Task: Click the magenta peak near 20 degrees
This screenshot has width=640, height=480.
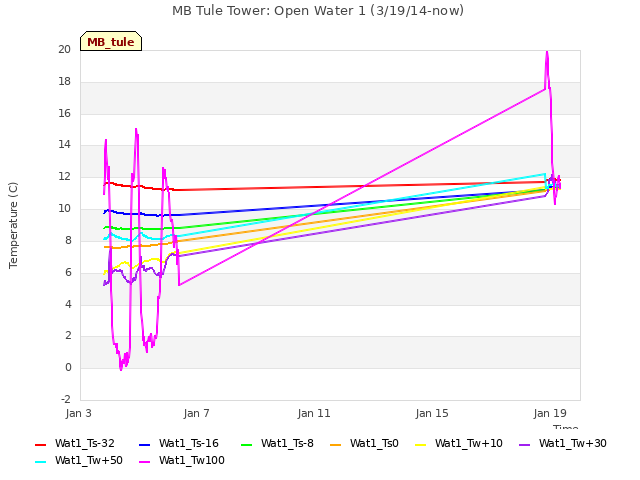Action: 547,52
